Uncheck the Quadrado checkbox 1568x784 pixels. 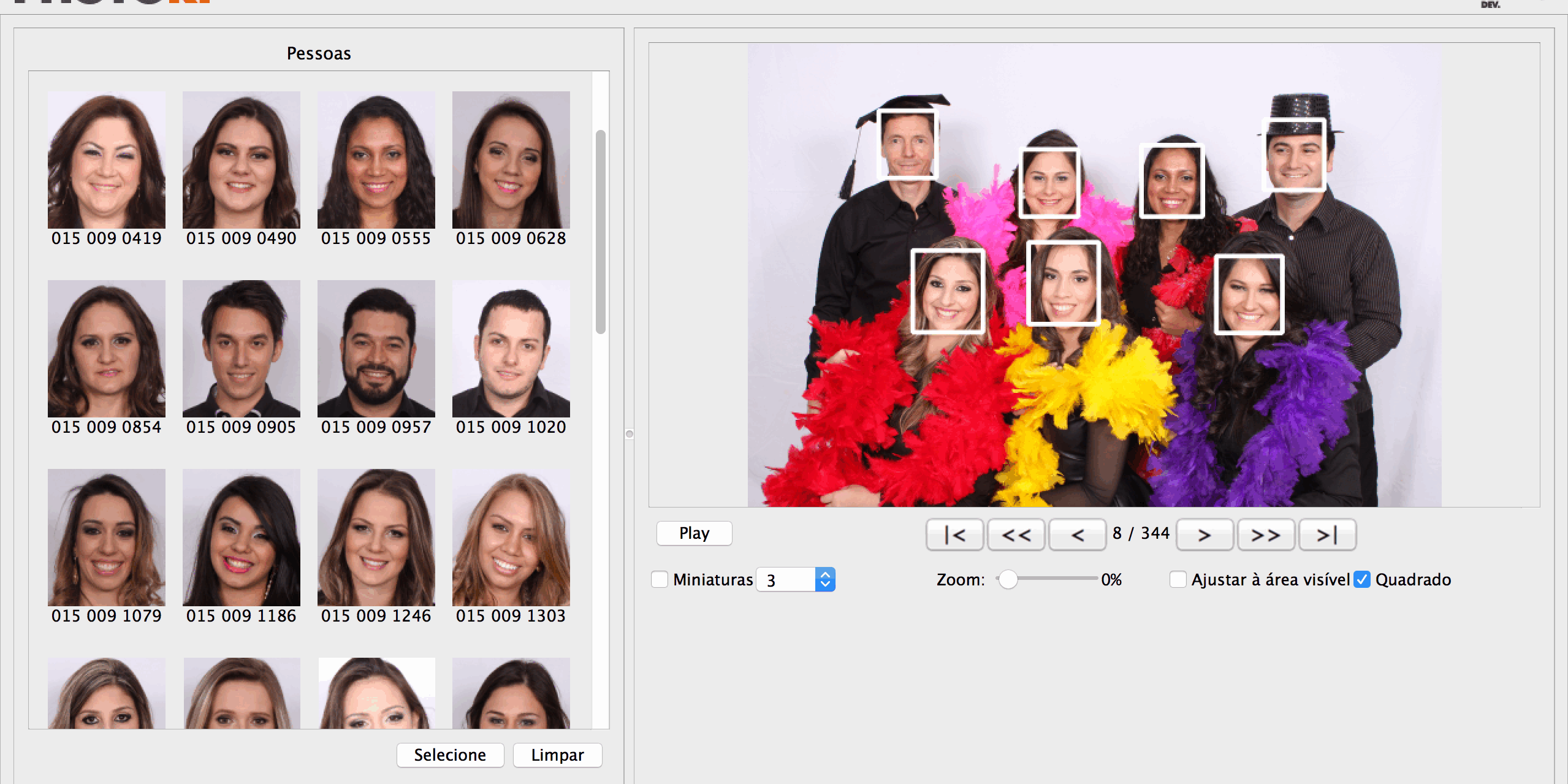(1362, 579)
